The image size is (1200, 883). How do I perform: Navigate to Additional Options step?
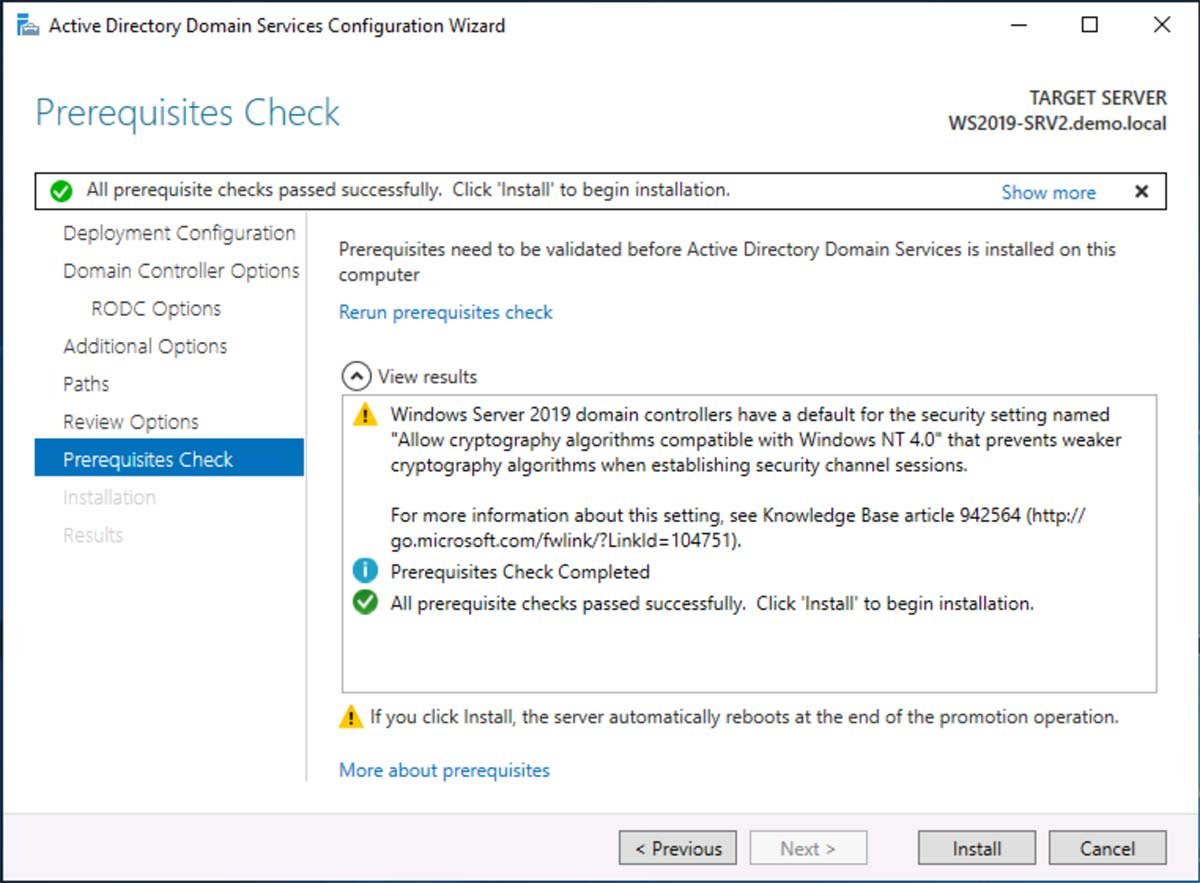(145, 346)
